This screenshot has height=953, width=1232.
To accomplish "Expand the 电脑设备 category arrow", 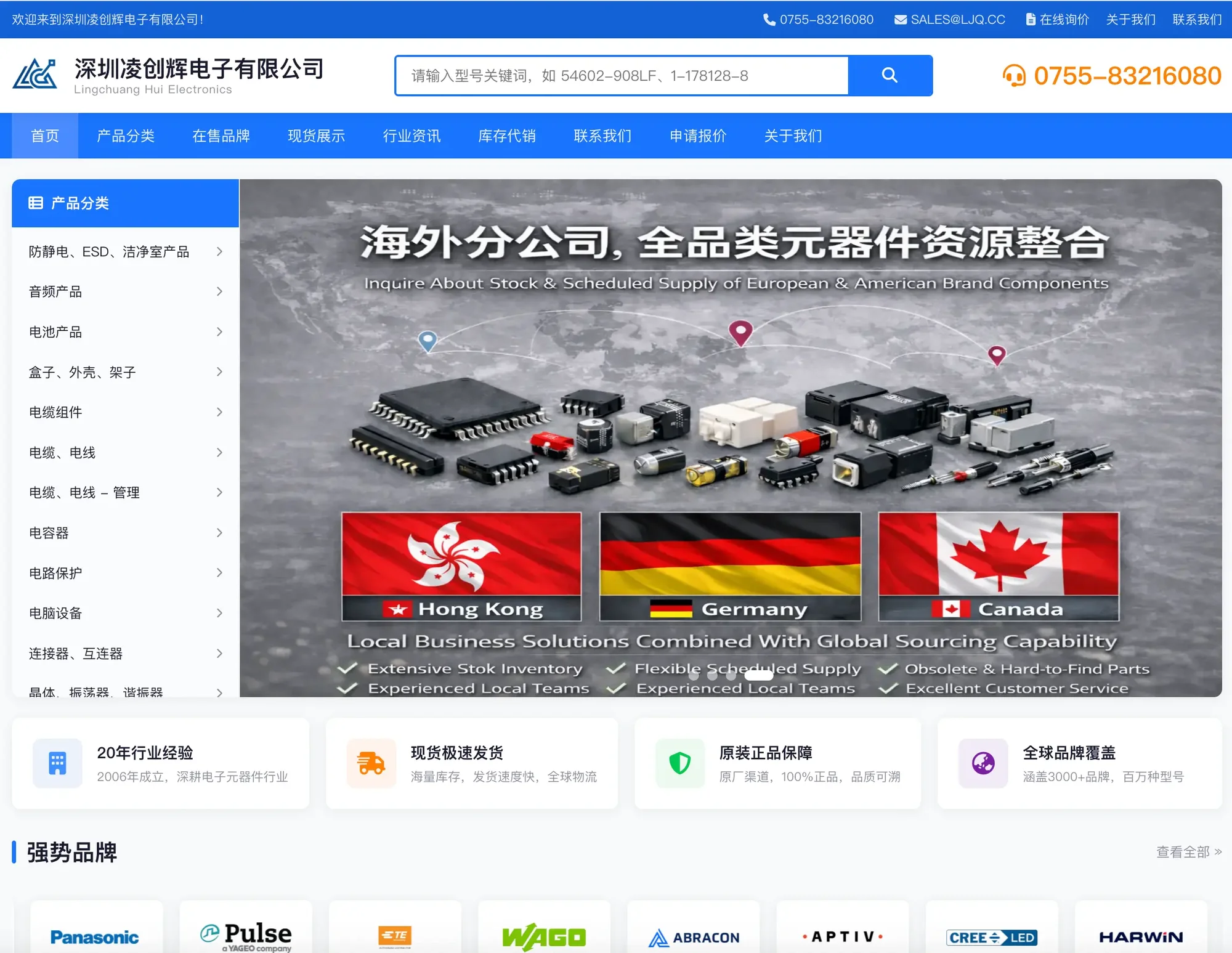I will (219, 613).
